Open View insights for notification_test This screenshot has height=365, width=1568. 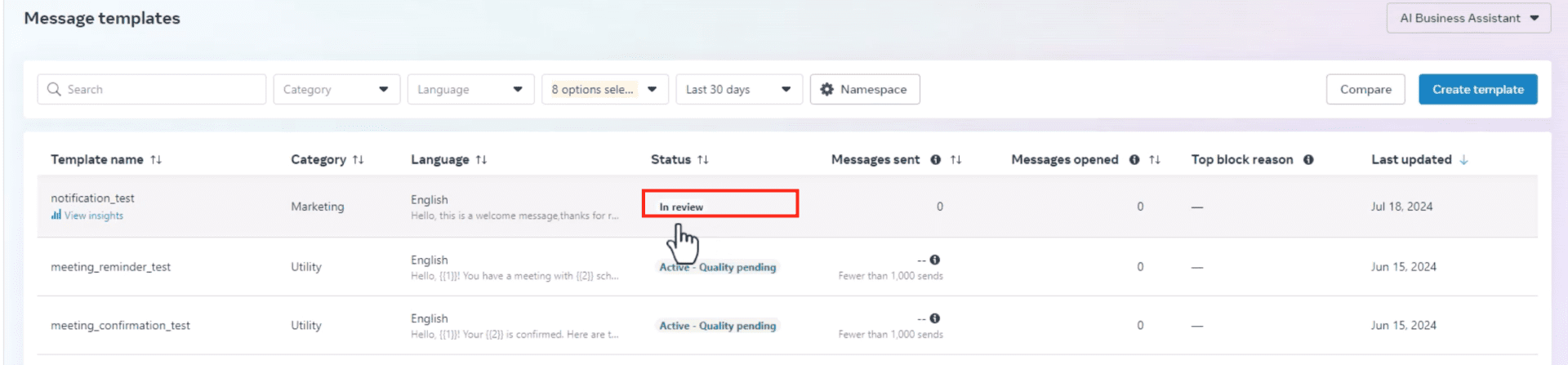point(93,216)
